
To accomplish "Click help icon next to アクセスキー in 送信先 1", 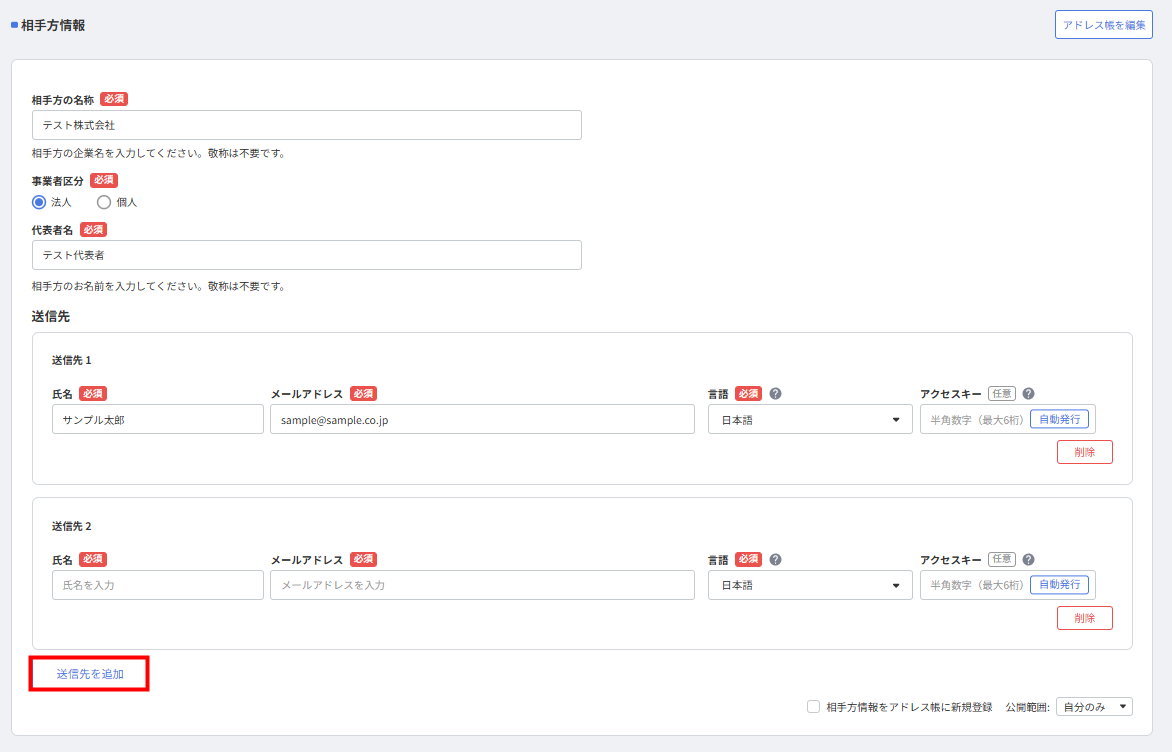I will coord(1028,394).
